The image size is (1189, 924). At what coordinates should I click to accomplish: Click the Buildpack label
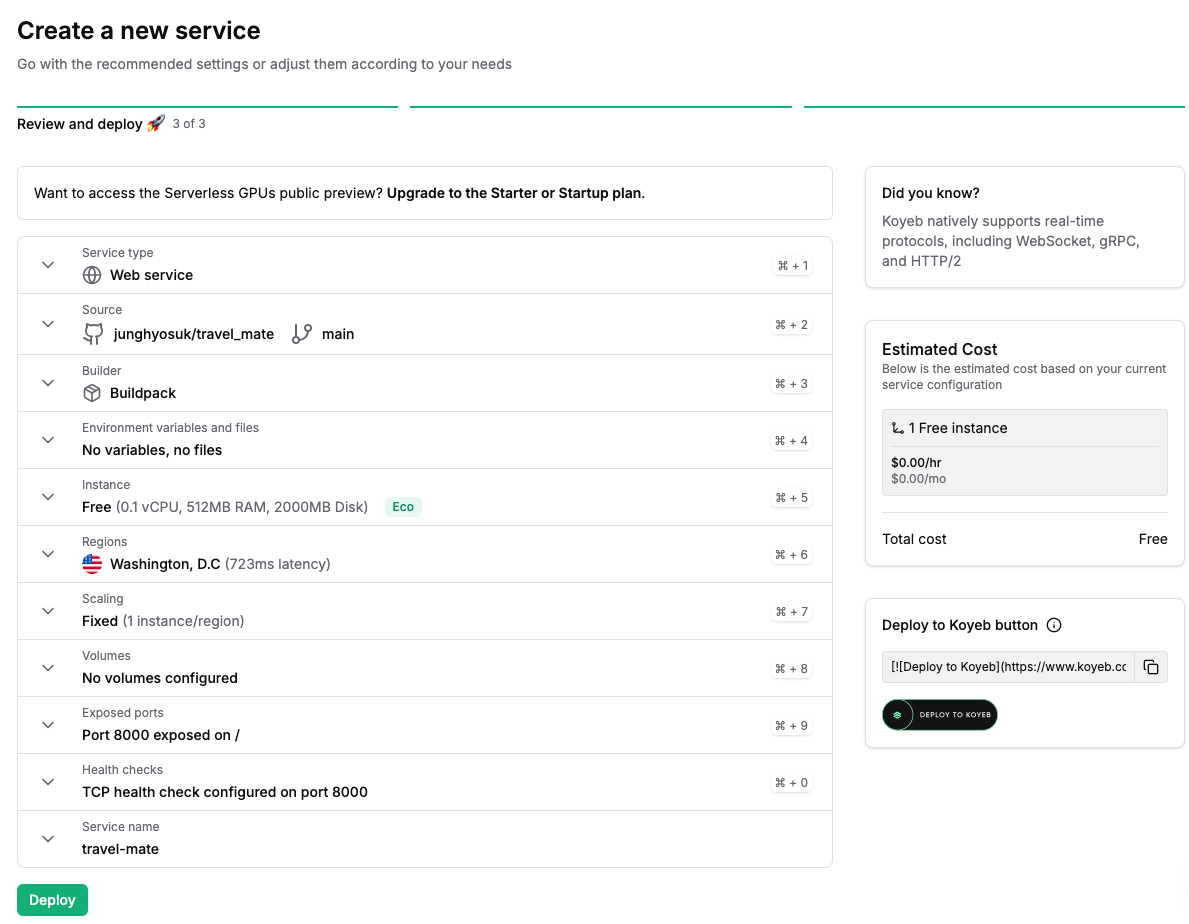[x=143, y=393]
